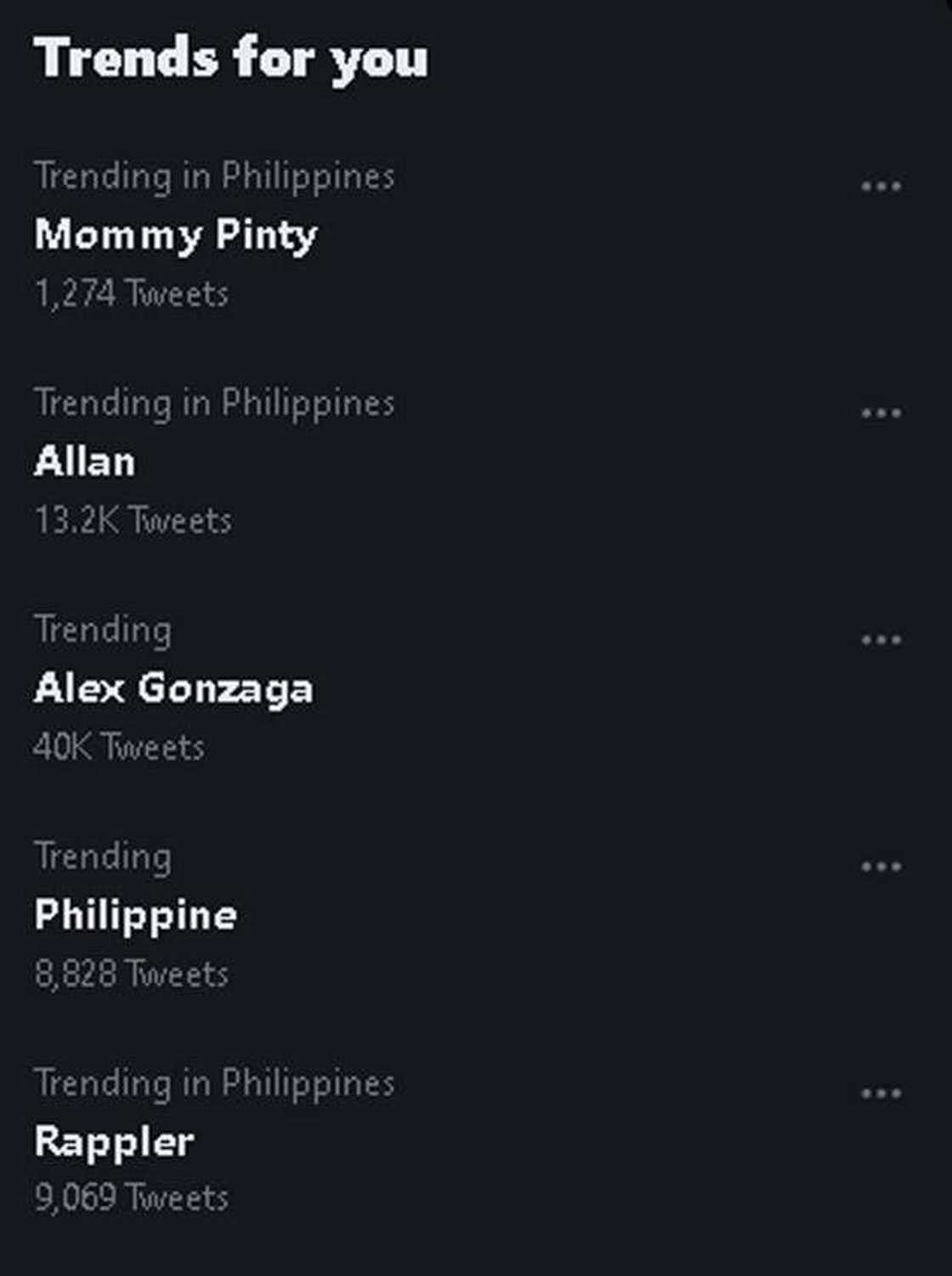Click the 9,069 Tweets count
The image size is (952, 1276).
131,1198
